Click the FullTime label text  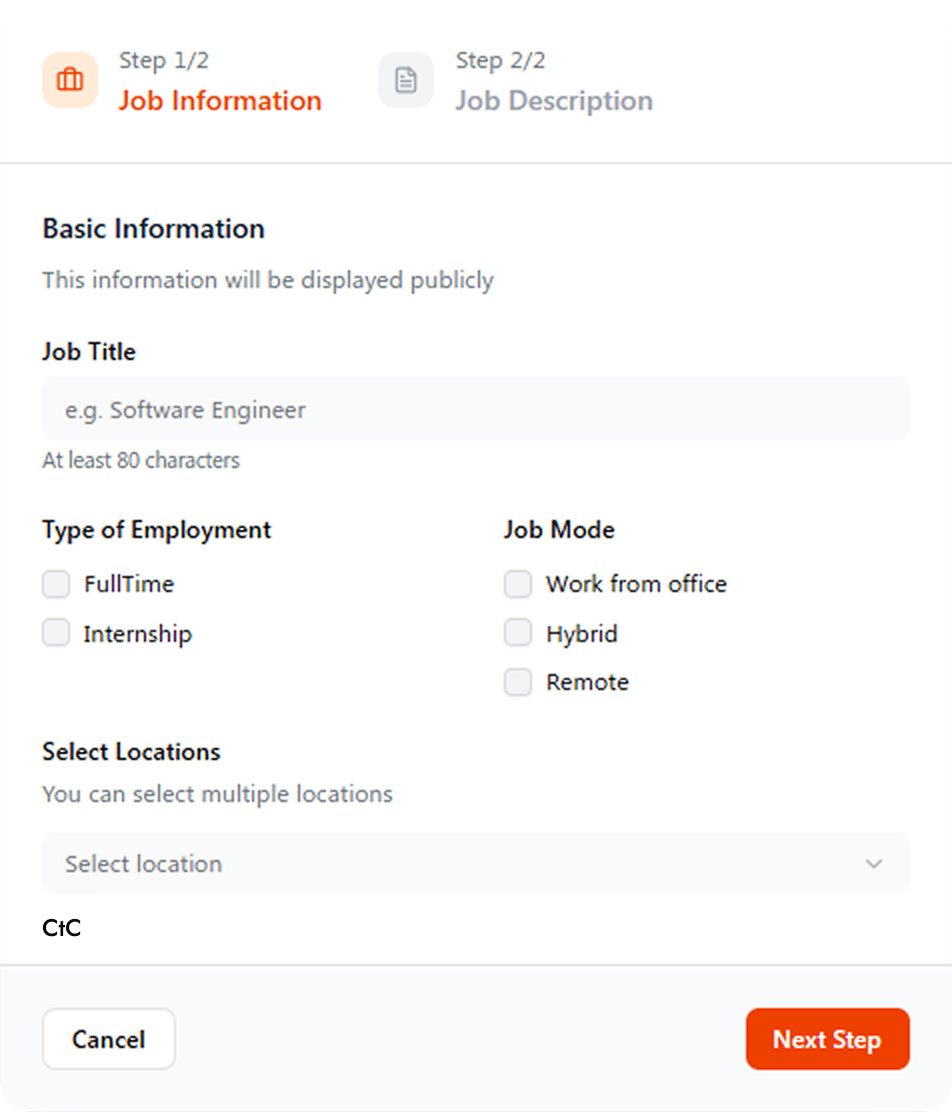(130, 584)
